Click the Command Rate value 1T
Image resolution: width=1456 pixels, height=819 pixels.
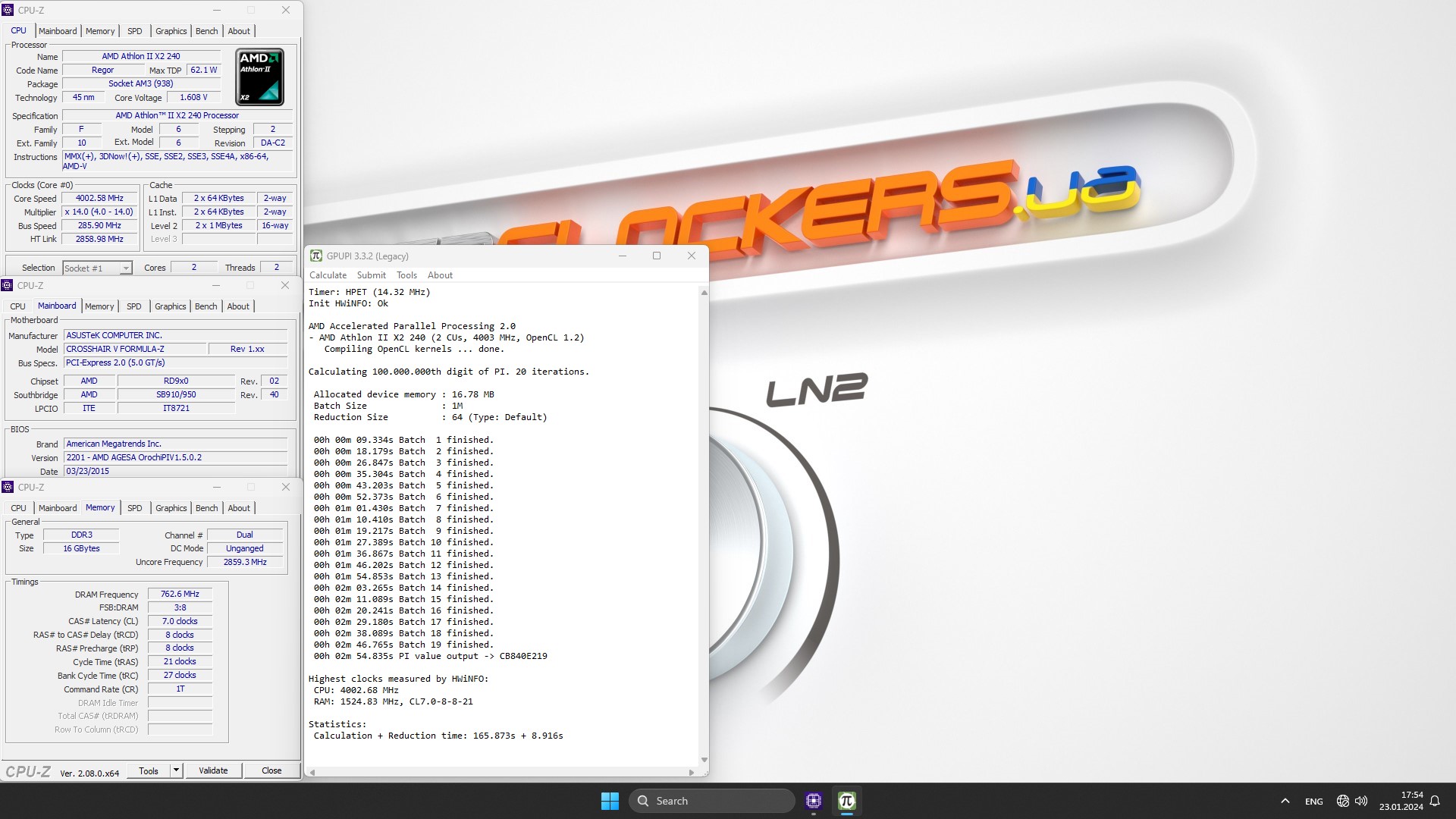[180, 689]
